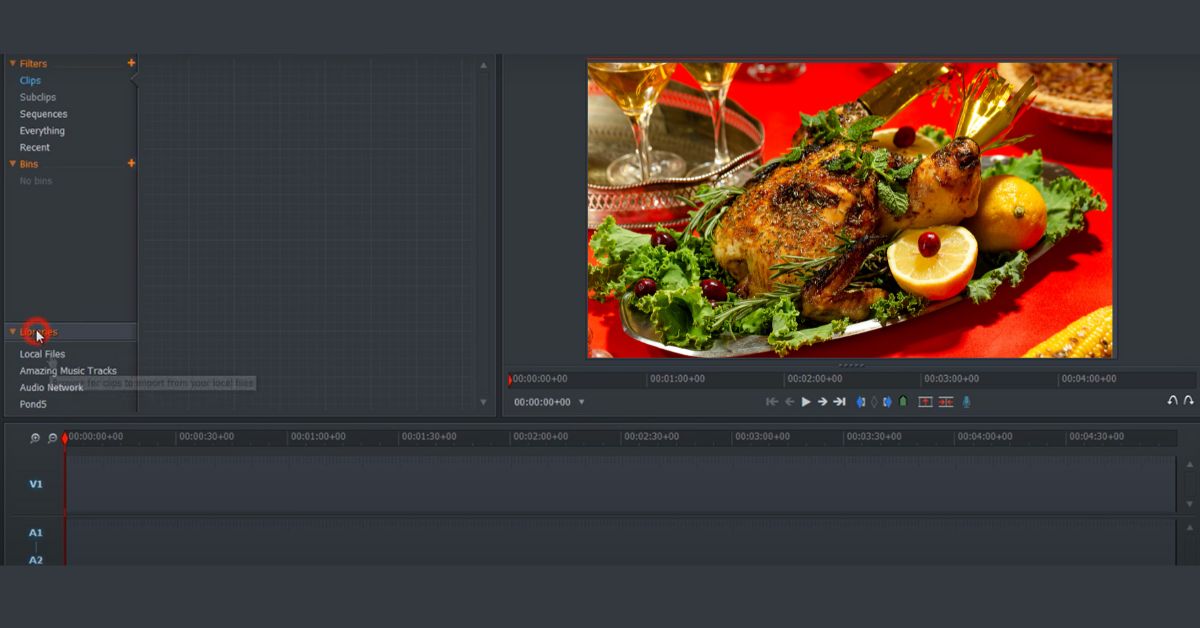Collapse the Filters section
Screen dimensions: 1200x628
point(12,63)
